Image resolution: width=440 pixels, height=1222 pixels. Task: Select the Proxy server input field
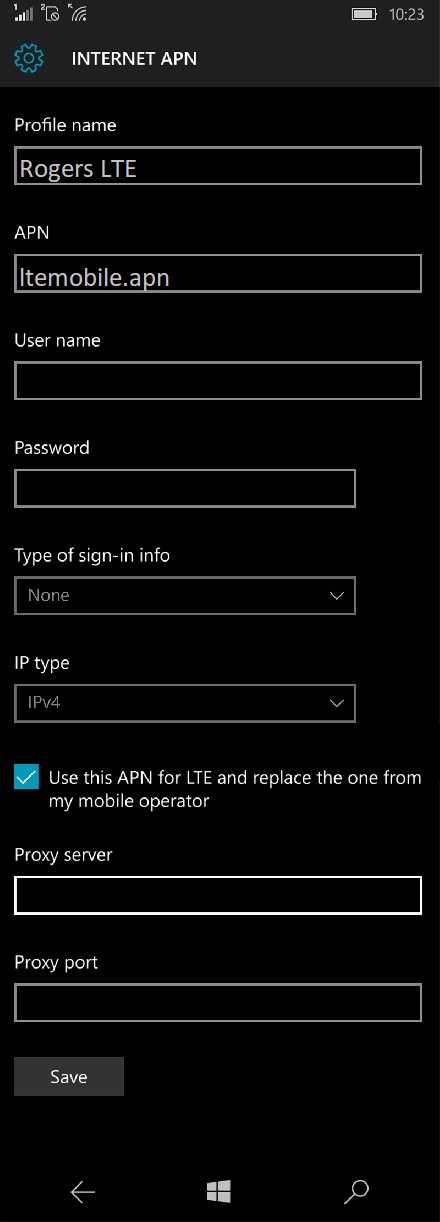point(218,895)
